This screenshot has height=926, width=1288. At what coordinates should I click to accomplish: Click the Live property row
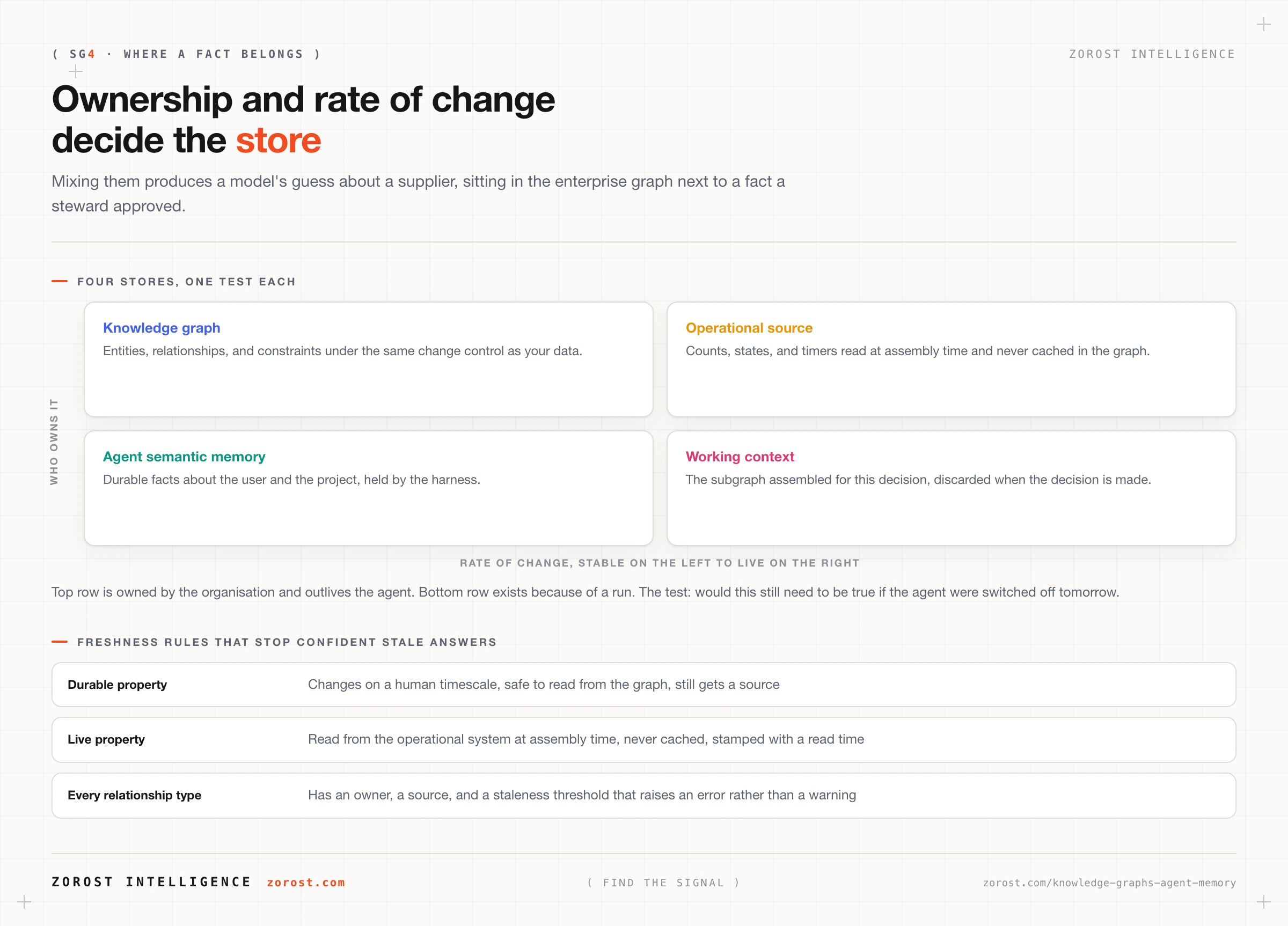pos(644,740)
